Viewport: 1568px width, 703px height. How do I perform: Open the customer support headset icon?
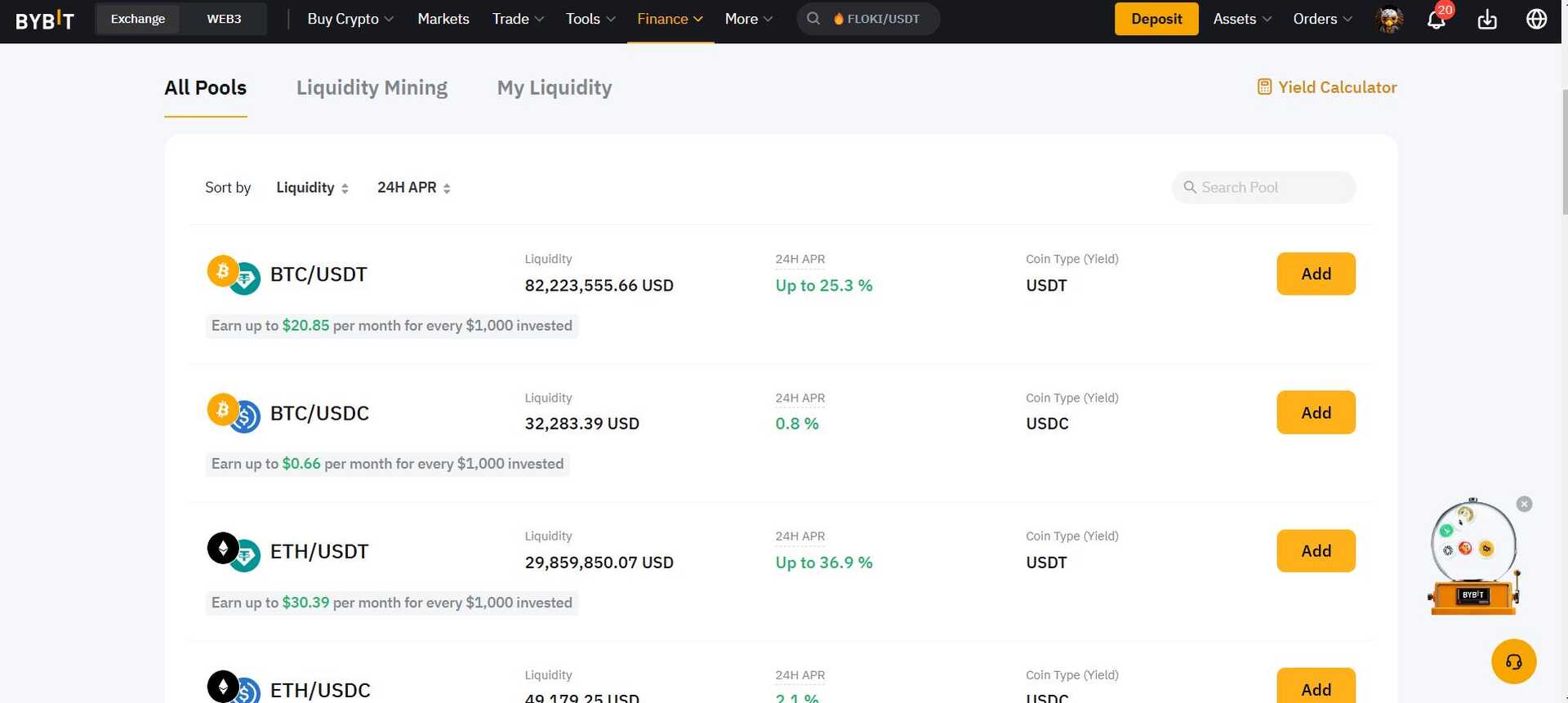coord(1513,661)
